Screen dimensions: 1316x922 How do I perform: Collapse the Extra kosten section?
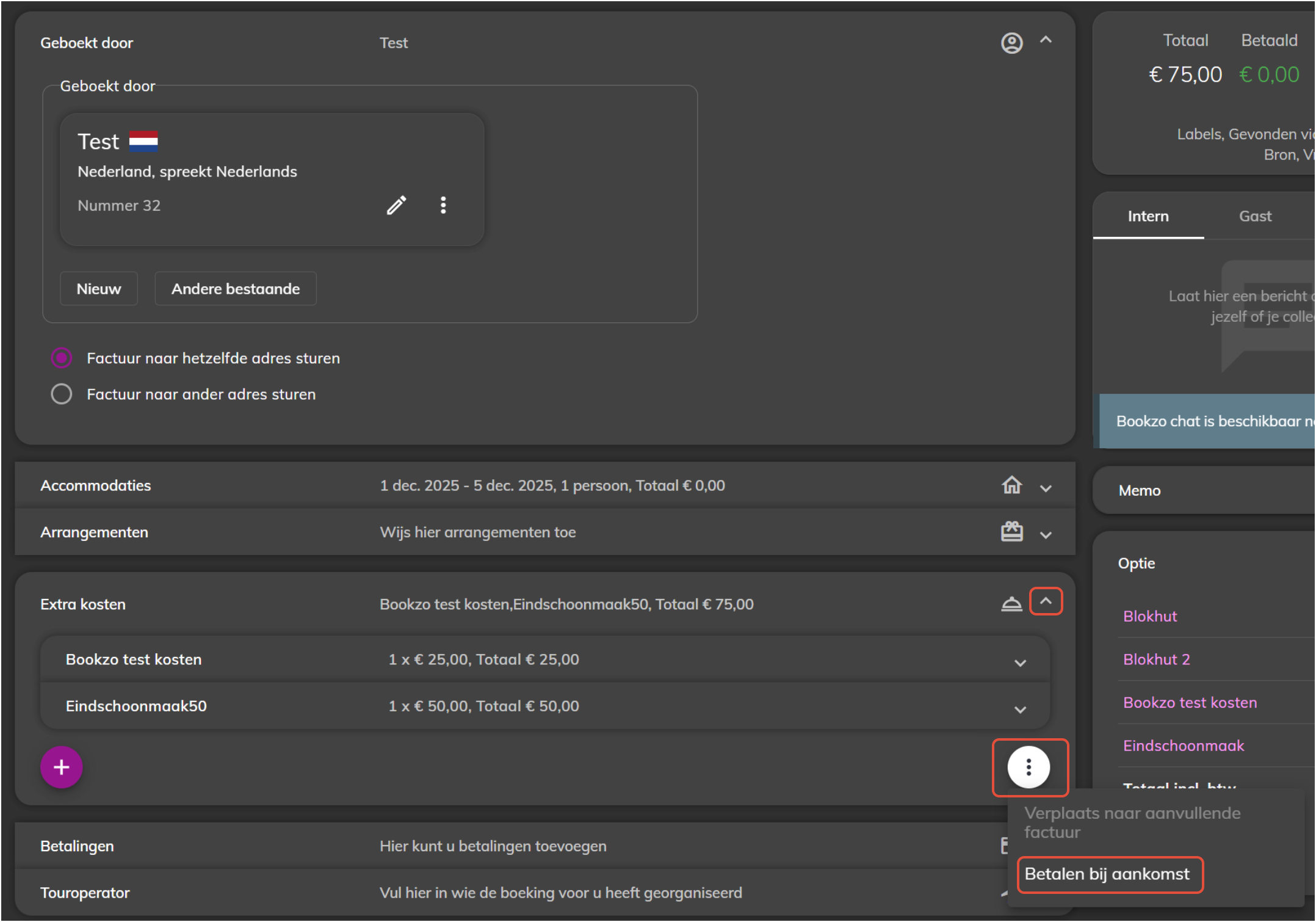click(x=1046, y=601)
